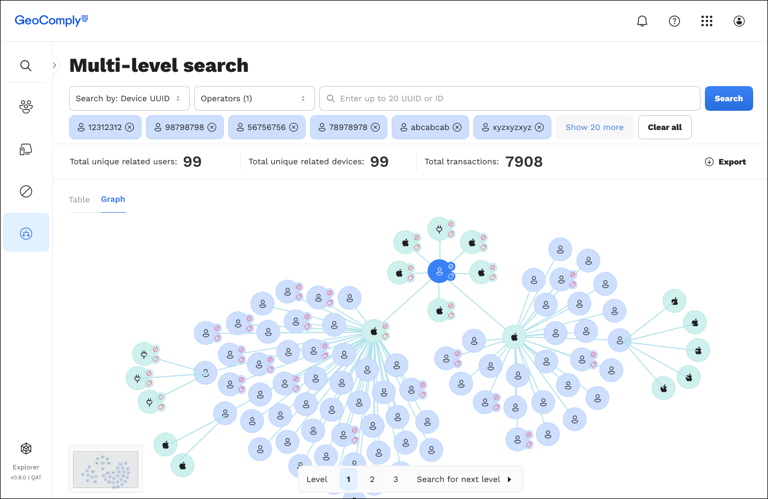Open the help question mark icon
The width and height of the screenshot is (768, 499).
click(x=674, y=21)
